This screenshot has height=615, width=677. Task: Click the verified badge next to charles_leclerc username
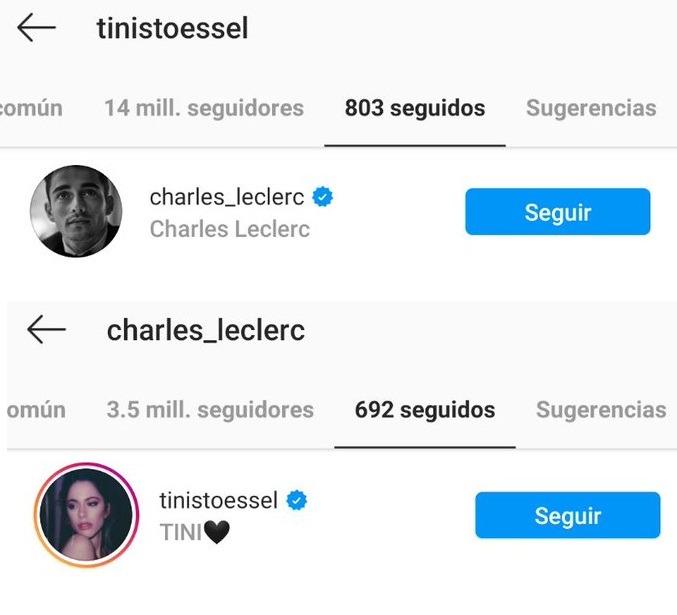click(x=321, y=198)
